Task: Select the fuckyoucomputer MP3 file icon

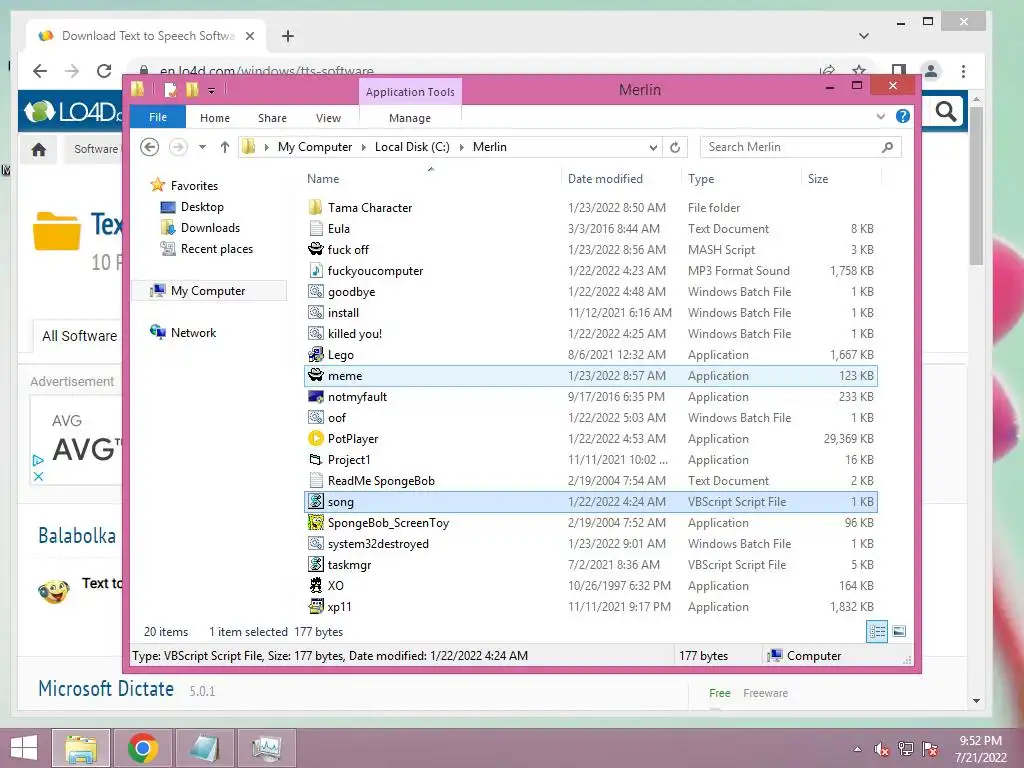Action: [x=315, y=270]
